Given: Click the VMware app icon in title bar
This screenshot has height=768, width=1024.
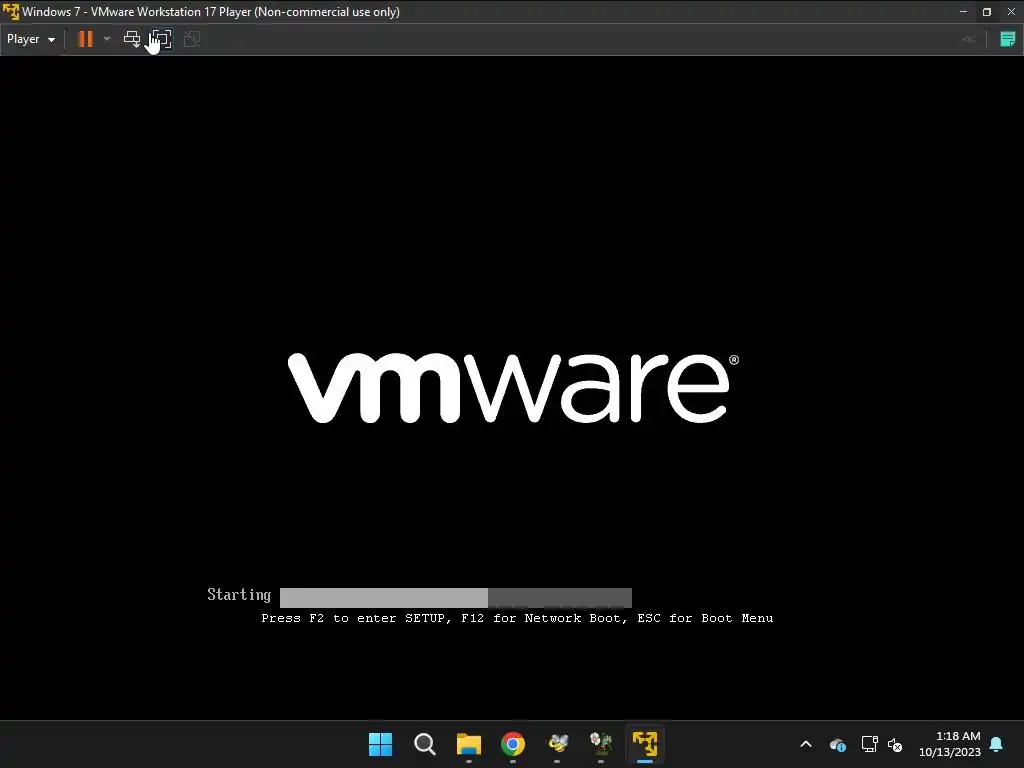Looking at the screenshot, I should (x=10, y=11).
